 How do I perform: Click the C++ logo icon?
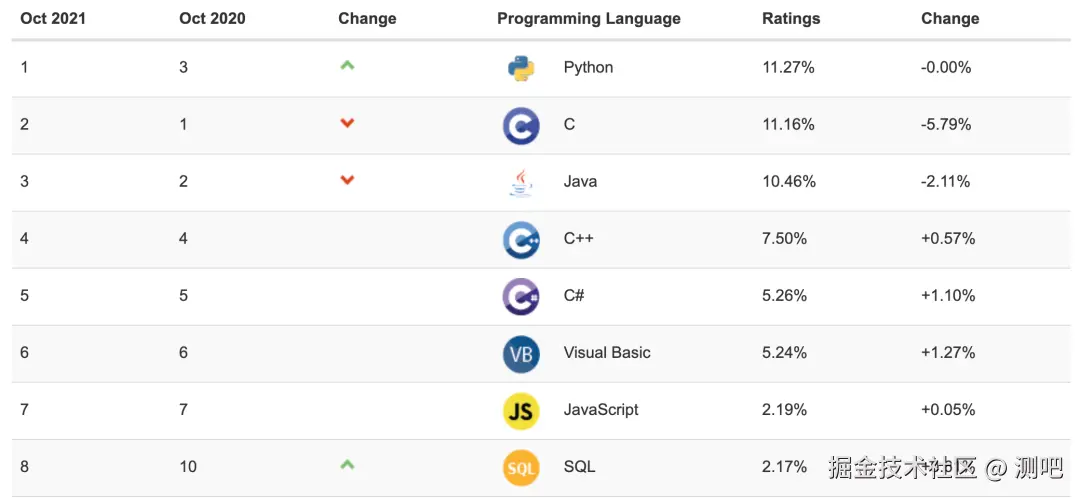click(521, 239)
